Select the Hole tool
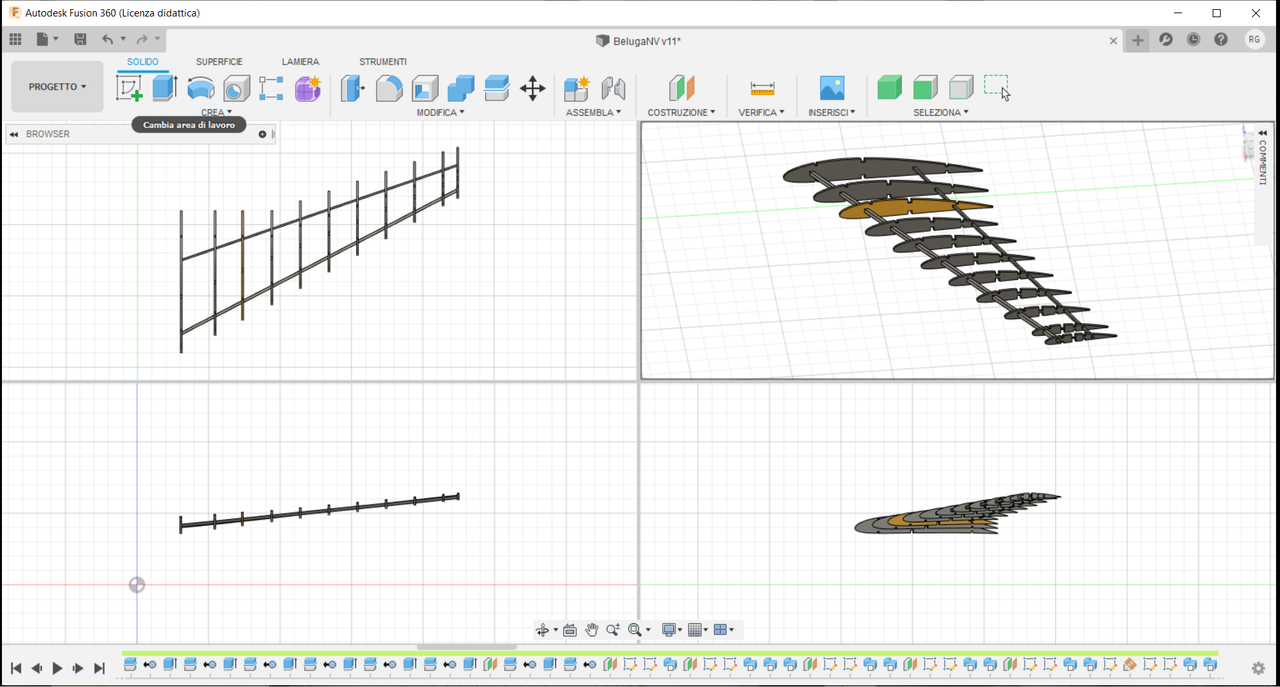This screenshot has height=687, width=1280. [237, 88]
